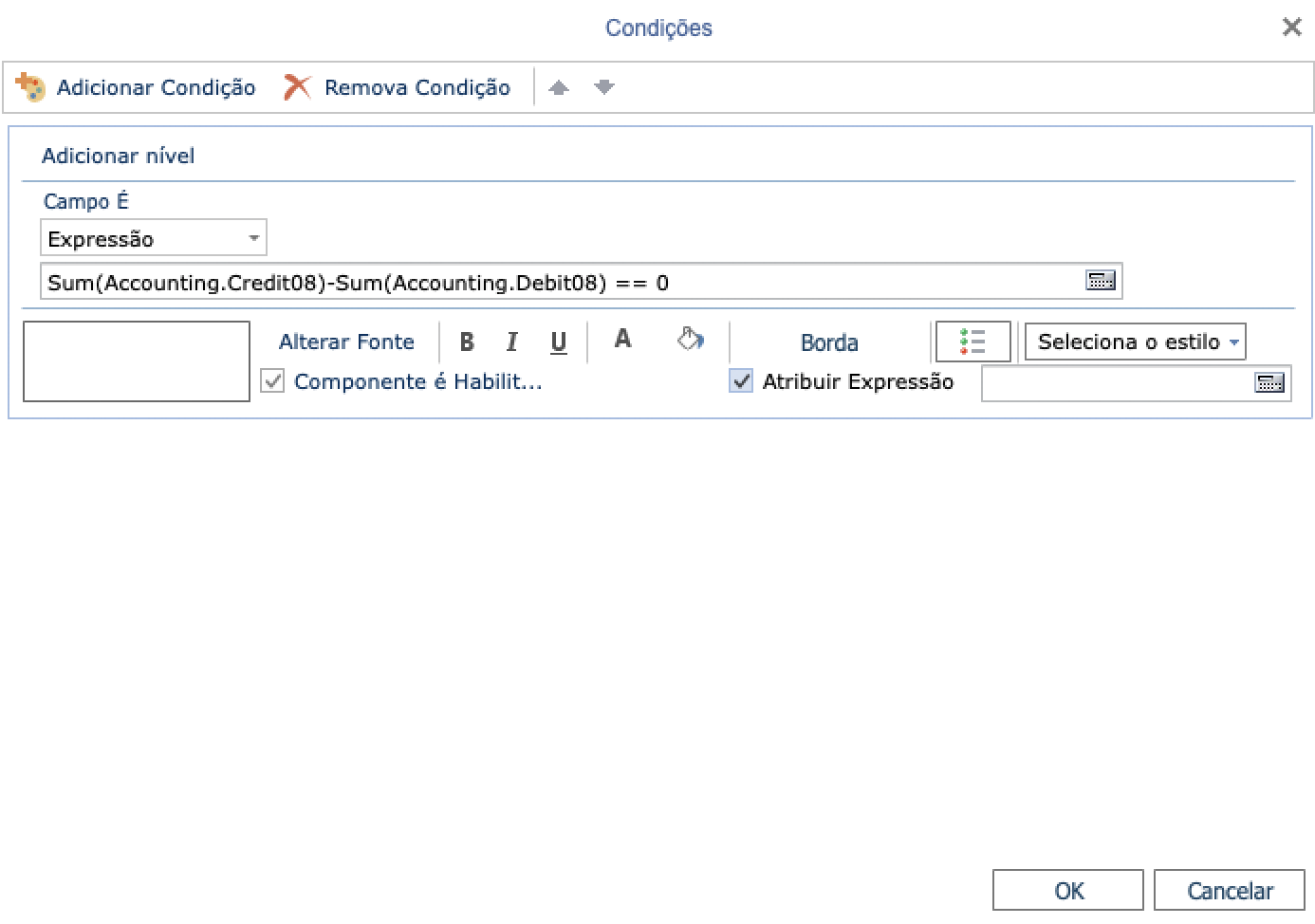Click Adicionar nível link
1315x924 pixels.
118,156
